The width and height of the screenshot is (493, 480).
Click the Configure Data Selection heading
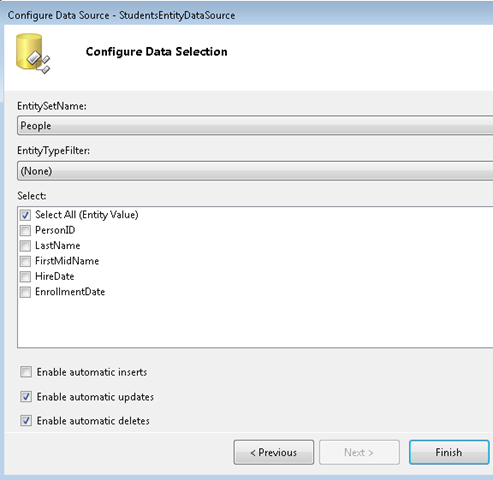[157, 52]
